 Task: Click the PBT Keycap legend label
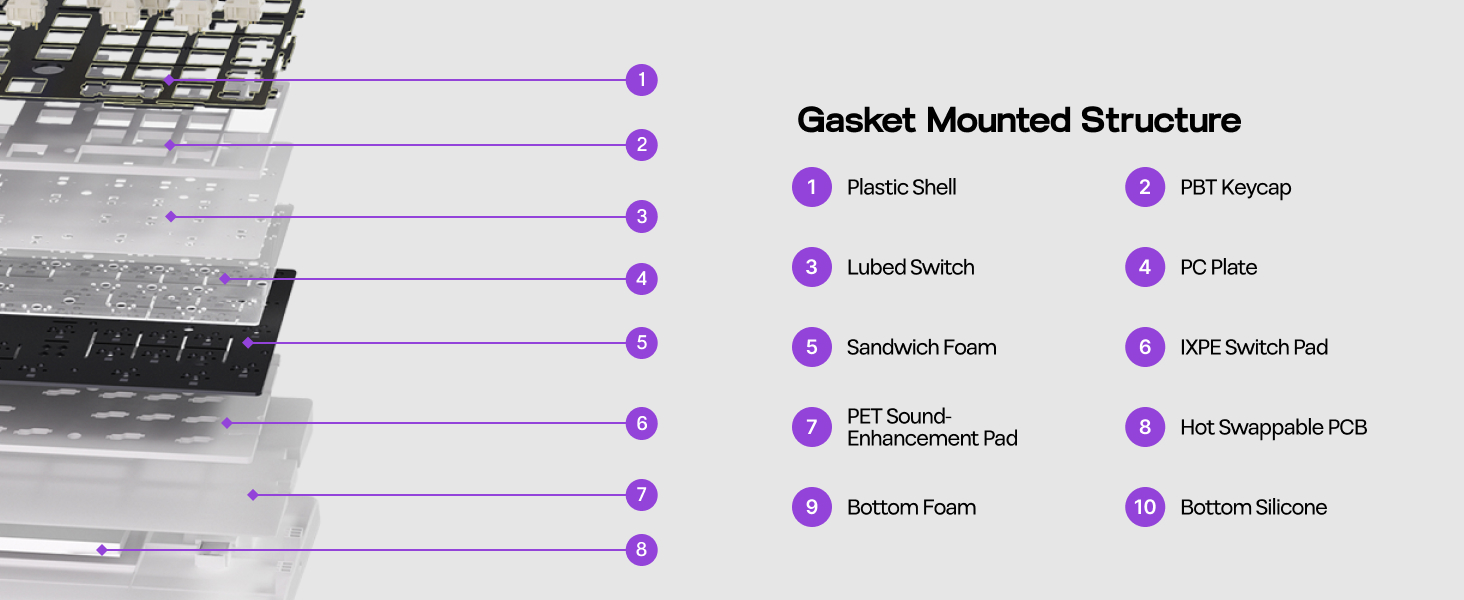[x=1235, y=188]
